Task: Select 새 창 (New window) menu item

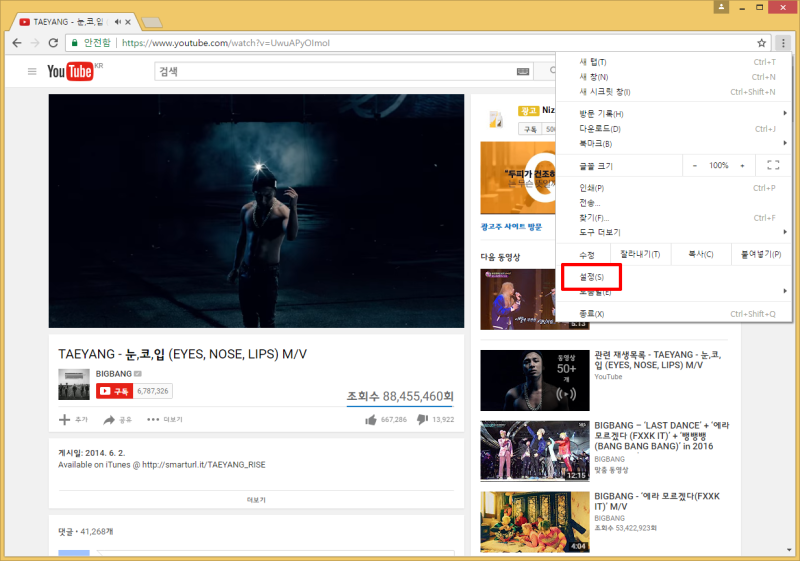Action: pos(673,77)
